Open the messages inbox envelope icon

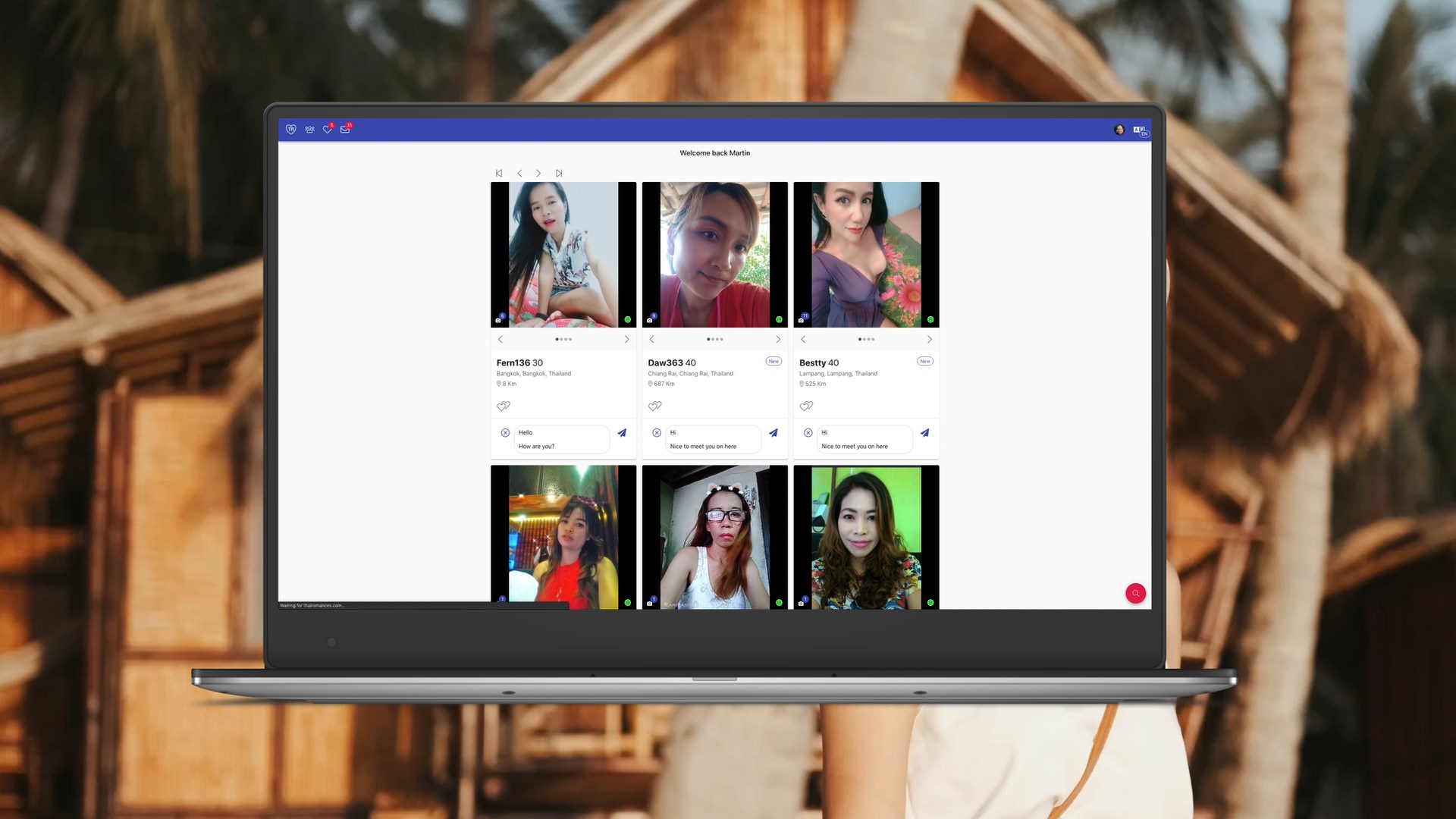click(x=345, y=130)
